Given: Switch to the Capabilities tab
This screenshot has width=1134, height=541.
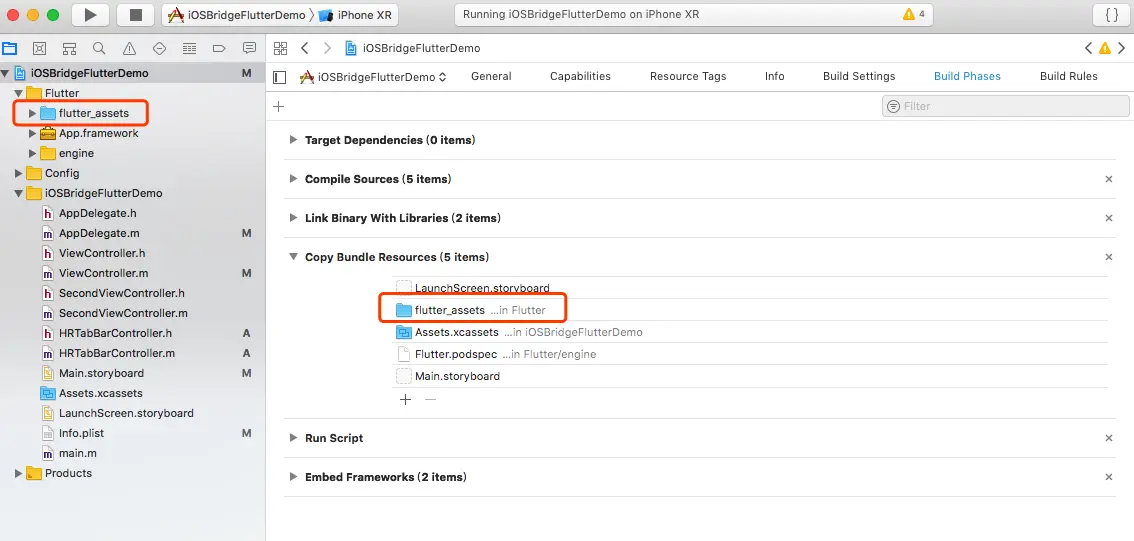Looking at the screenshot, I should point(580,76).
